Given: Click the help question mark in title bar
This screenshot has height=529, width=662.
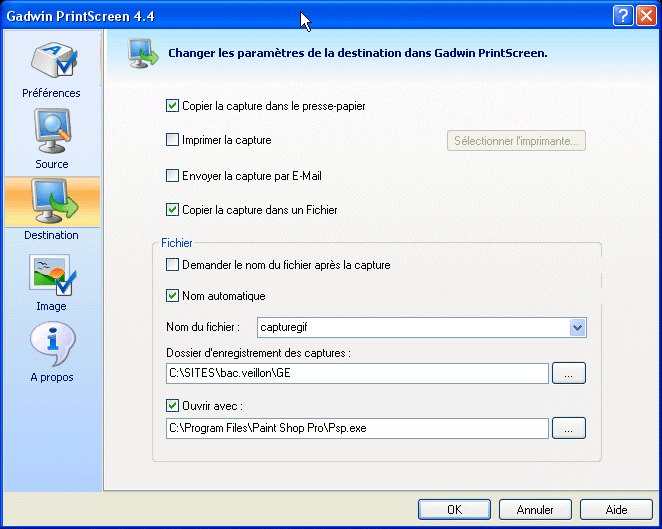Looking at the screenshot, I should click(623, 16).
